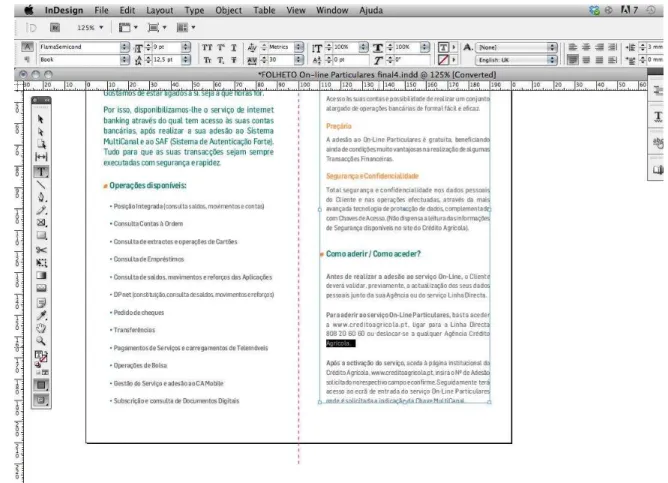
Task: Click the text Stroke none swatch
Action: (x=443, y=60)
